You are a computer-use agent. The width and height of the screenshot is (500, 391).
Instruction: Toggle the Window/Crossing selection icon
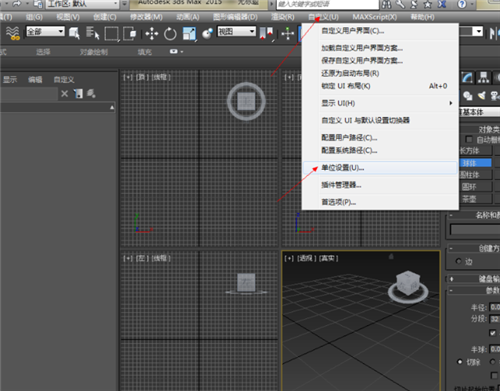(x=130, y=34)
